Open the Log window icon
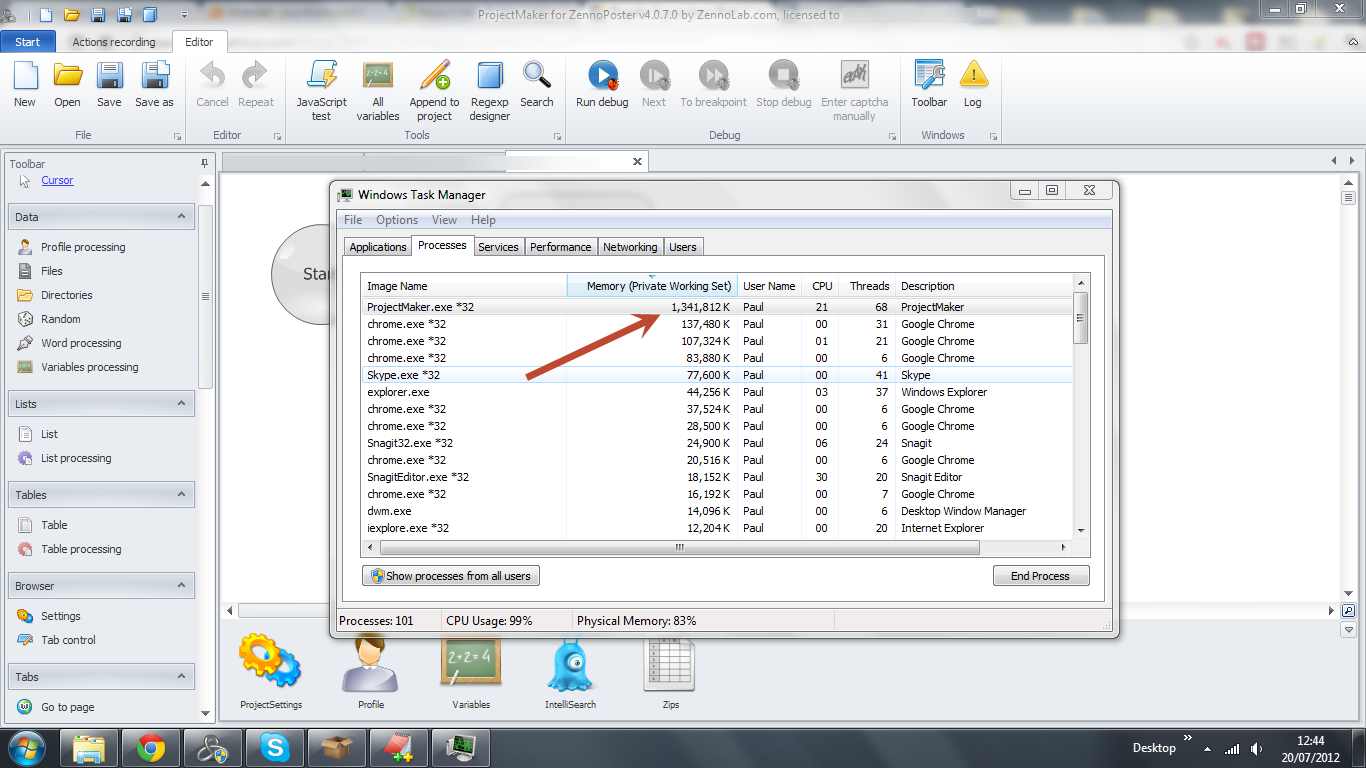The height and width of the screenshot is (768, 1366). 973,76
